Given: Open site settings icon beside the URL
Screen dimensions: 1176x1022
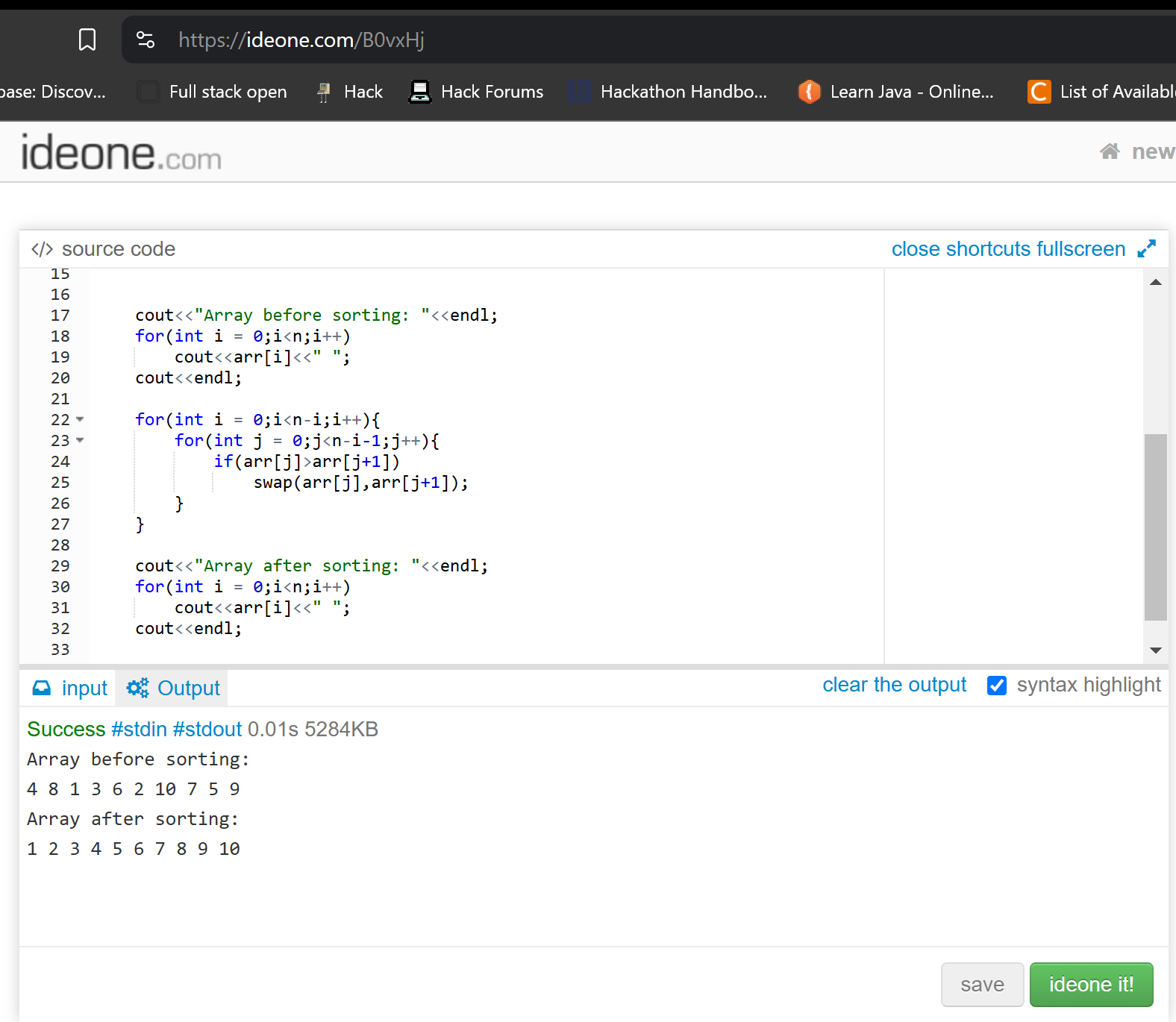Looking at the screenshot, I should point(146,40).
